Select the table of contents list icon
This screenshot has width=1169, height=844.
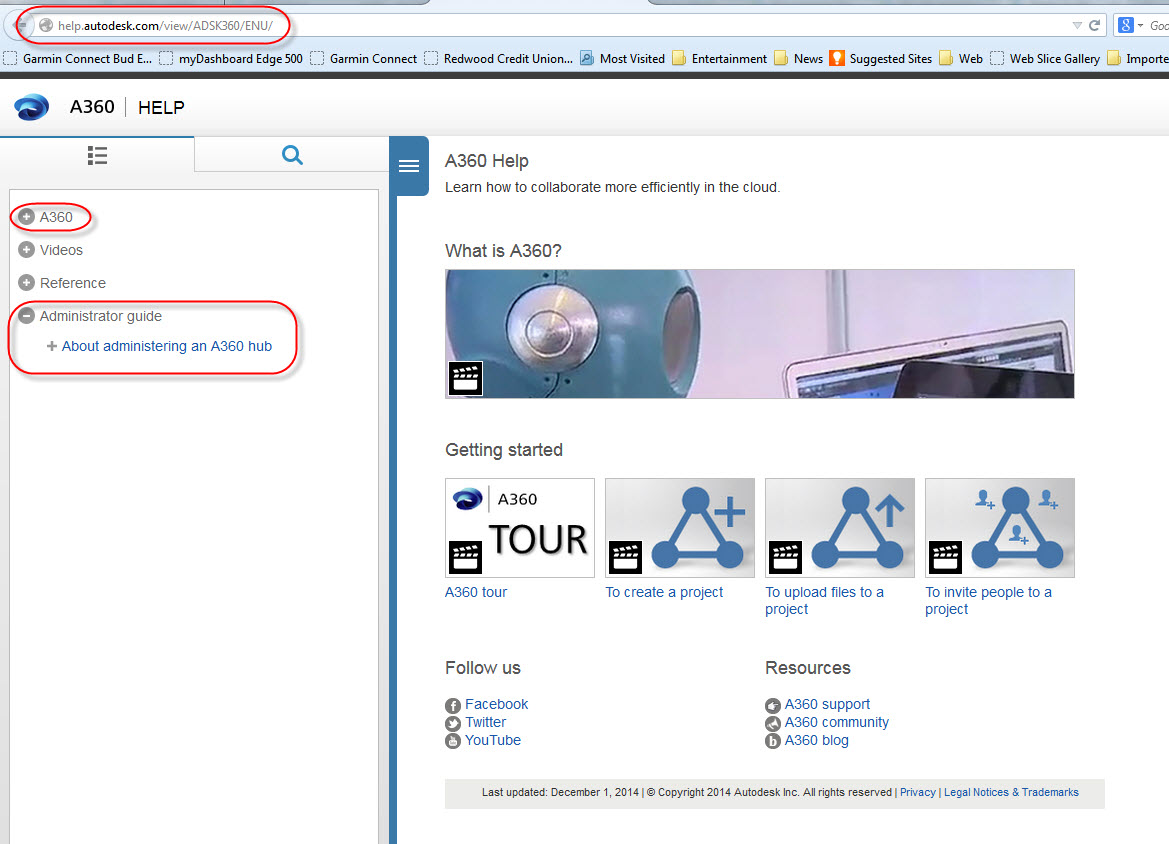(97, 156)
